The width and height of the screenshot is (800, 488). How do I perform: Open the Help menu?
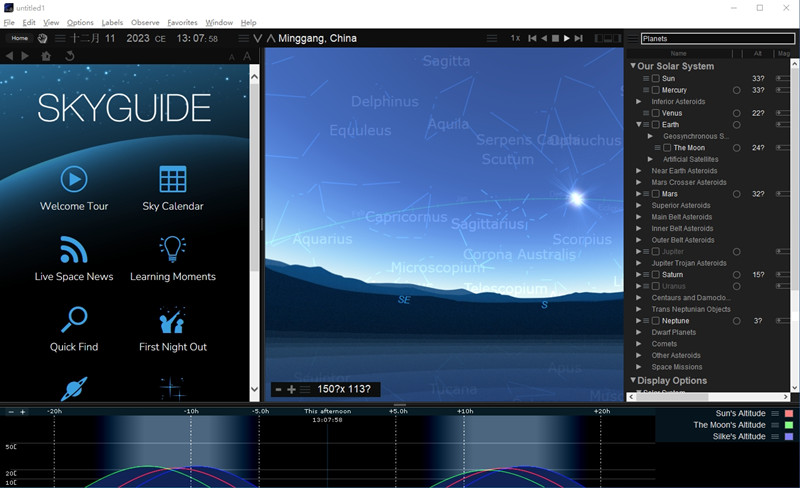[248, 22]
